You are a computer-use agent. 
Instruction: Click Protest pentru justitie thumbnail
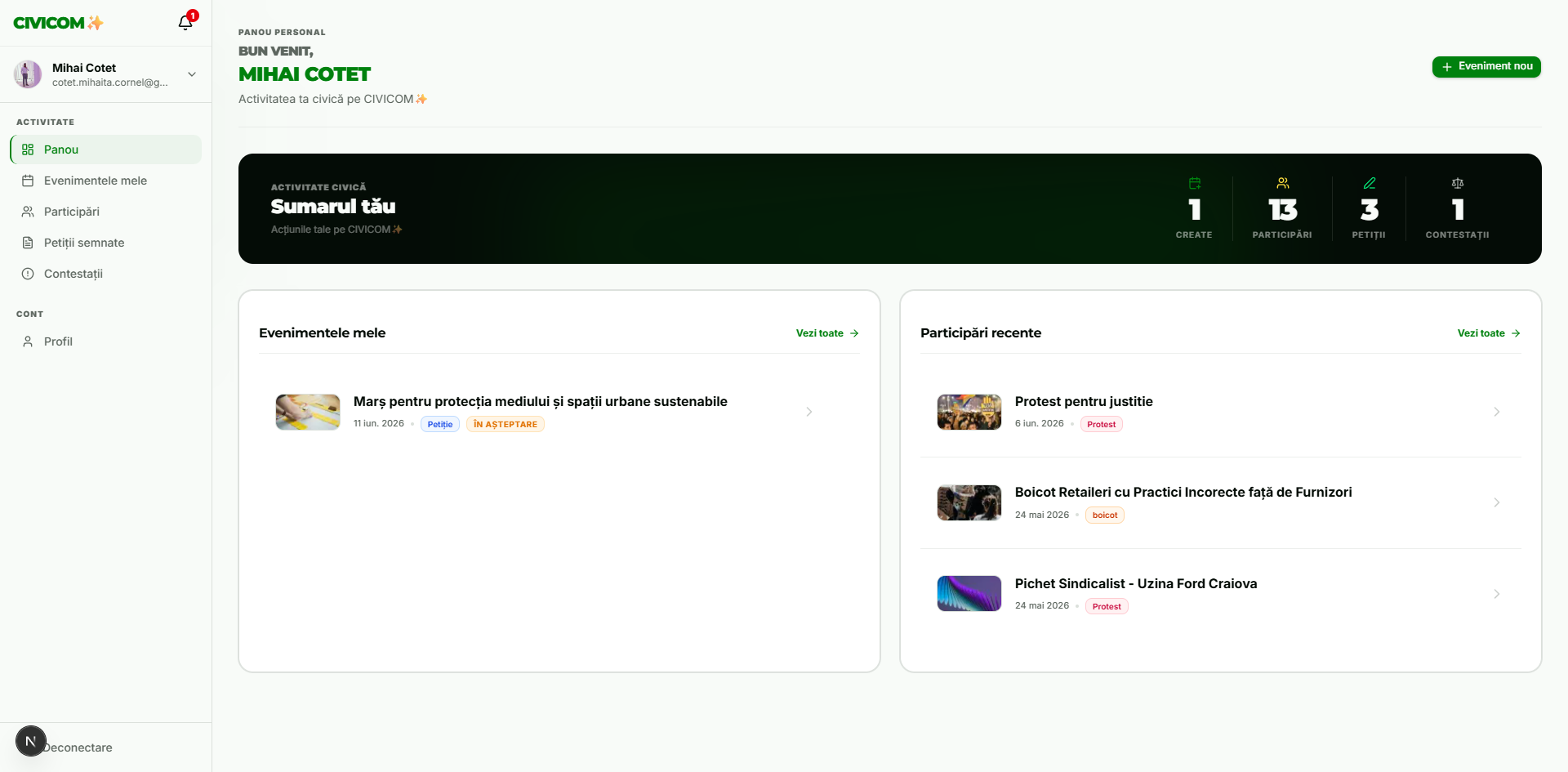coord(969,412)
